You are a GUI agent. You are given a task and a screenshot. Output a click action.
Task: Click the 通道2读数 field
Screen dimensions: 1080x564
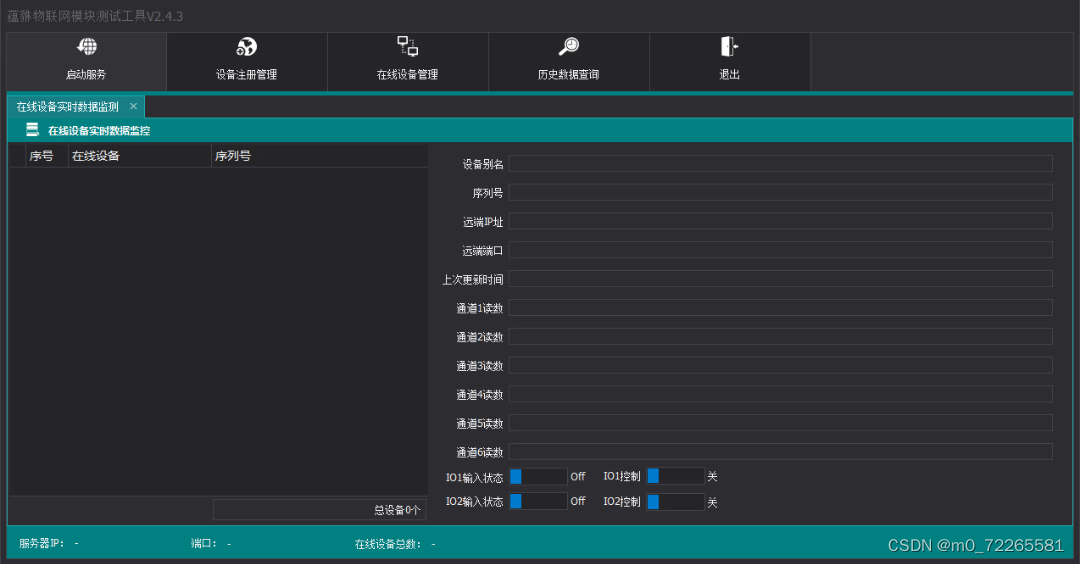(x=780, y=337)
